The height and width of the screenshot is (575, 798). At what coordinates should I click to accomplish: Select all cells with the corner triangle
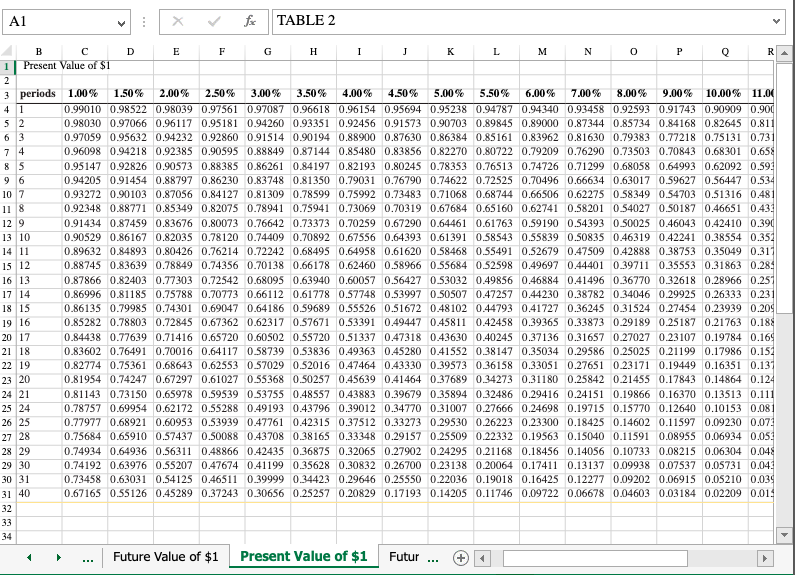tap(7, 51)
